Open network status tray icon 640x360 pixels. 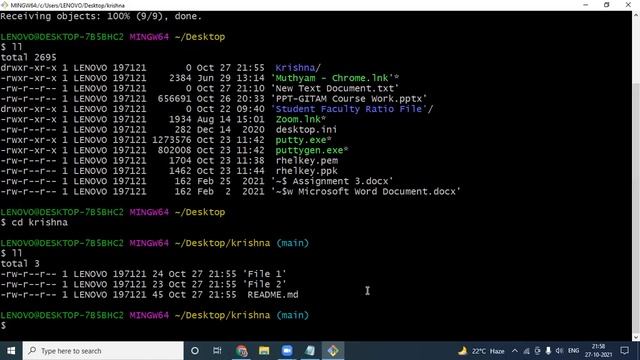[527, 351]
